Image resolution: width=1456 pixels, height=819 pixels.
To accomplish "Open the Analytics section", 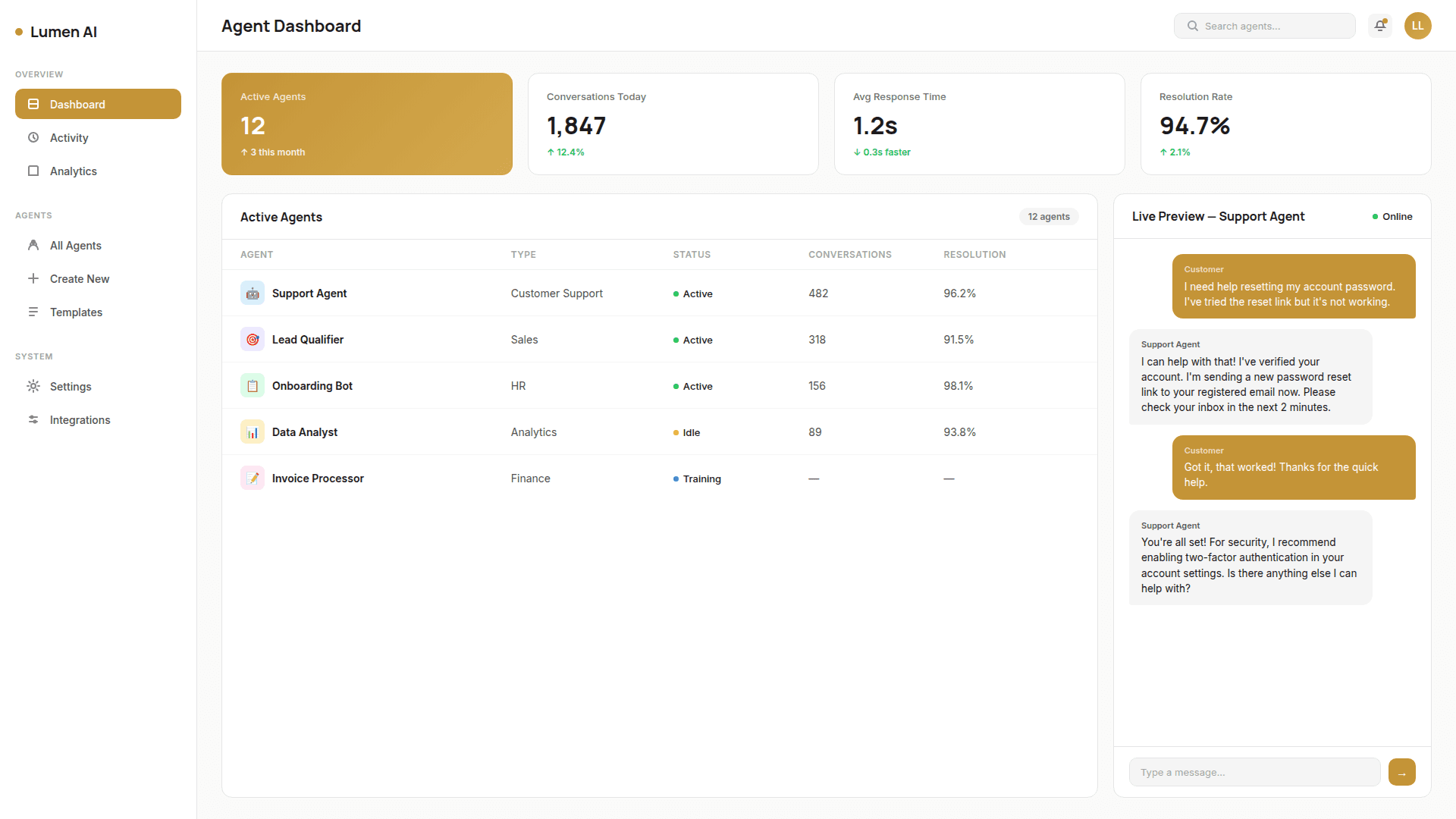I will point(73,171).
